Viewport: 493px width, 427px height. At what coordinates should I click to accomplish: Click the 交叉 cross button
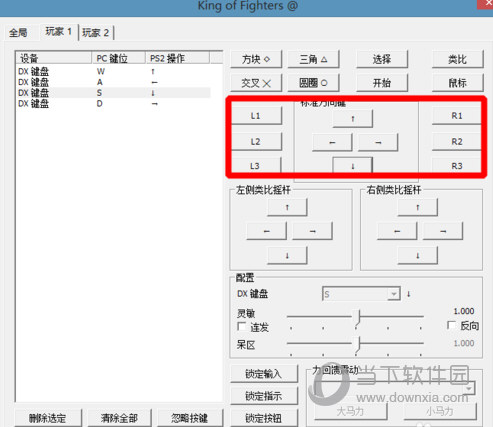(x=256, y=83)
